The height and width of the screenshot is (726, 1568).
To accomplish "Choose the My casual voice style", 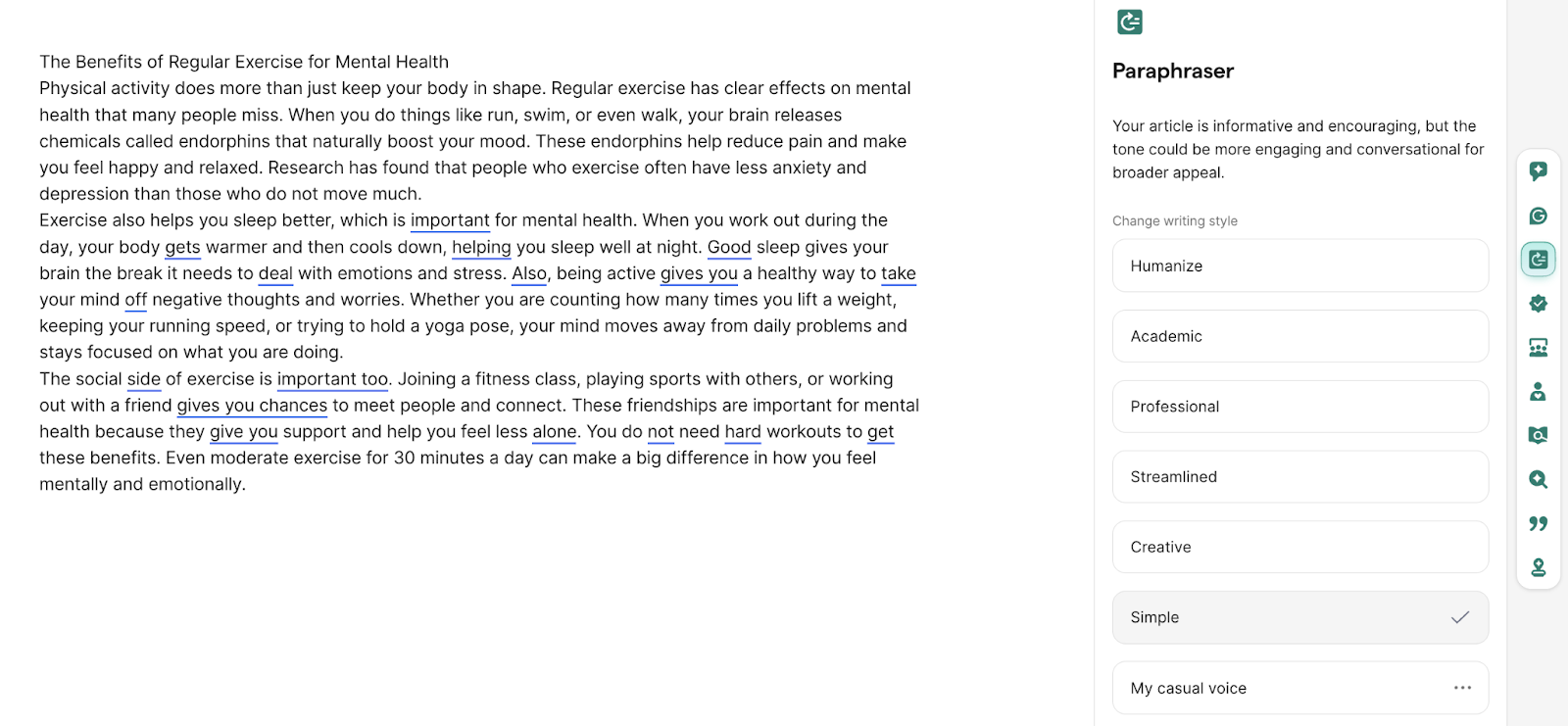I will [x=1300, y=688].
